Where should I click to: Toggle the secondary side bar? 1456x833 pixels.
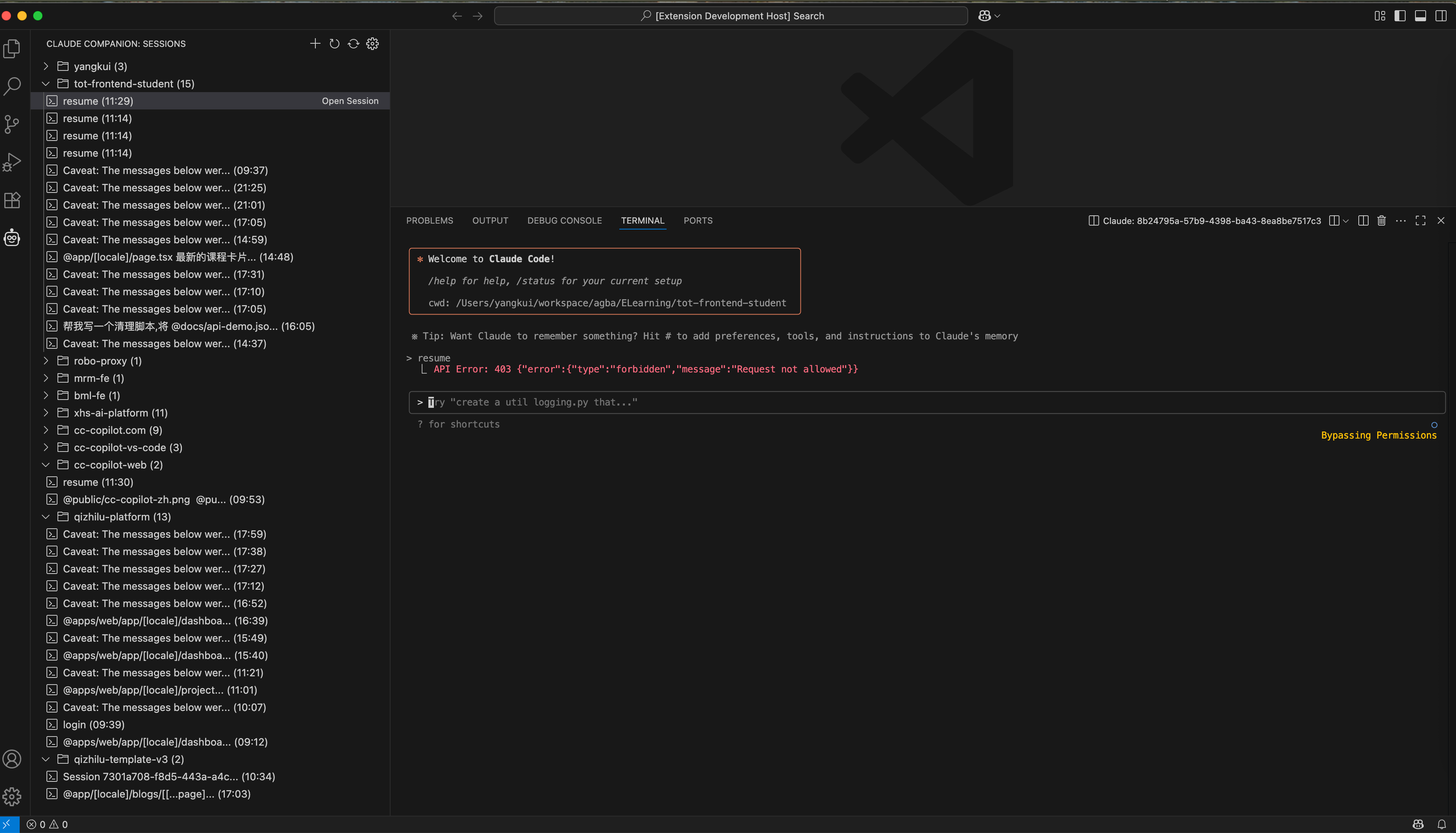(1441, 16)
